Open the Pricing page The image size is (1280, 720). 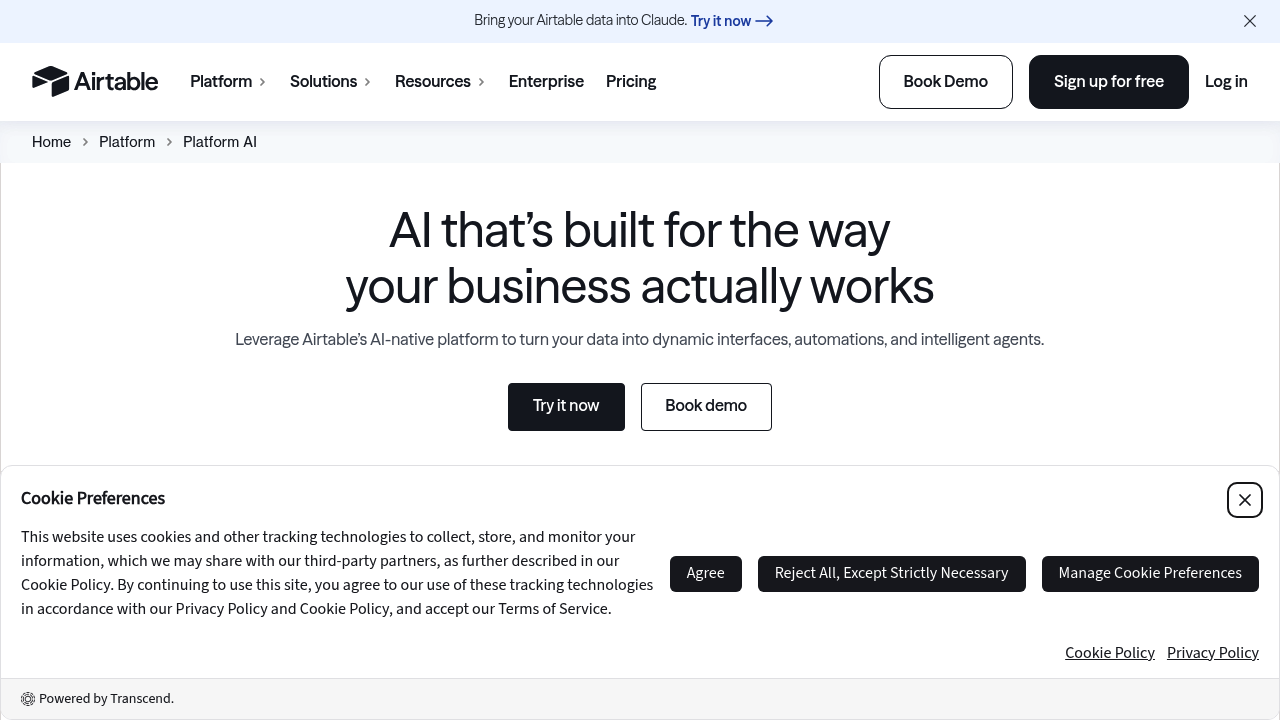(631, 82)
